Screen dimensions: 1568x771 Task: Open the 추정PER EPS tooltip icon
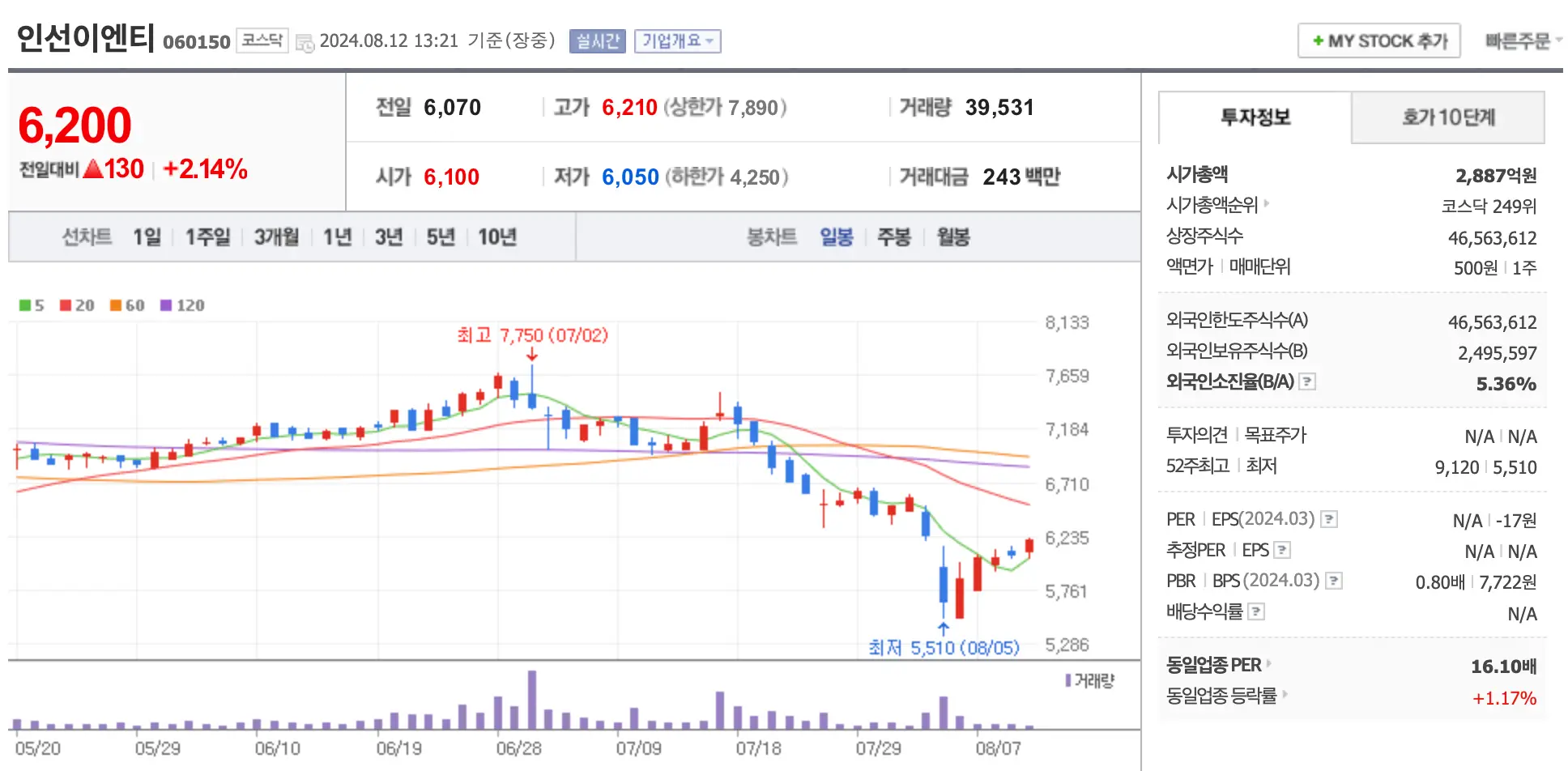tap(1282, 550)
